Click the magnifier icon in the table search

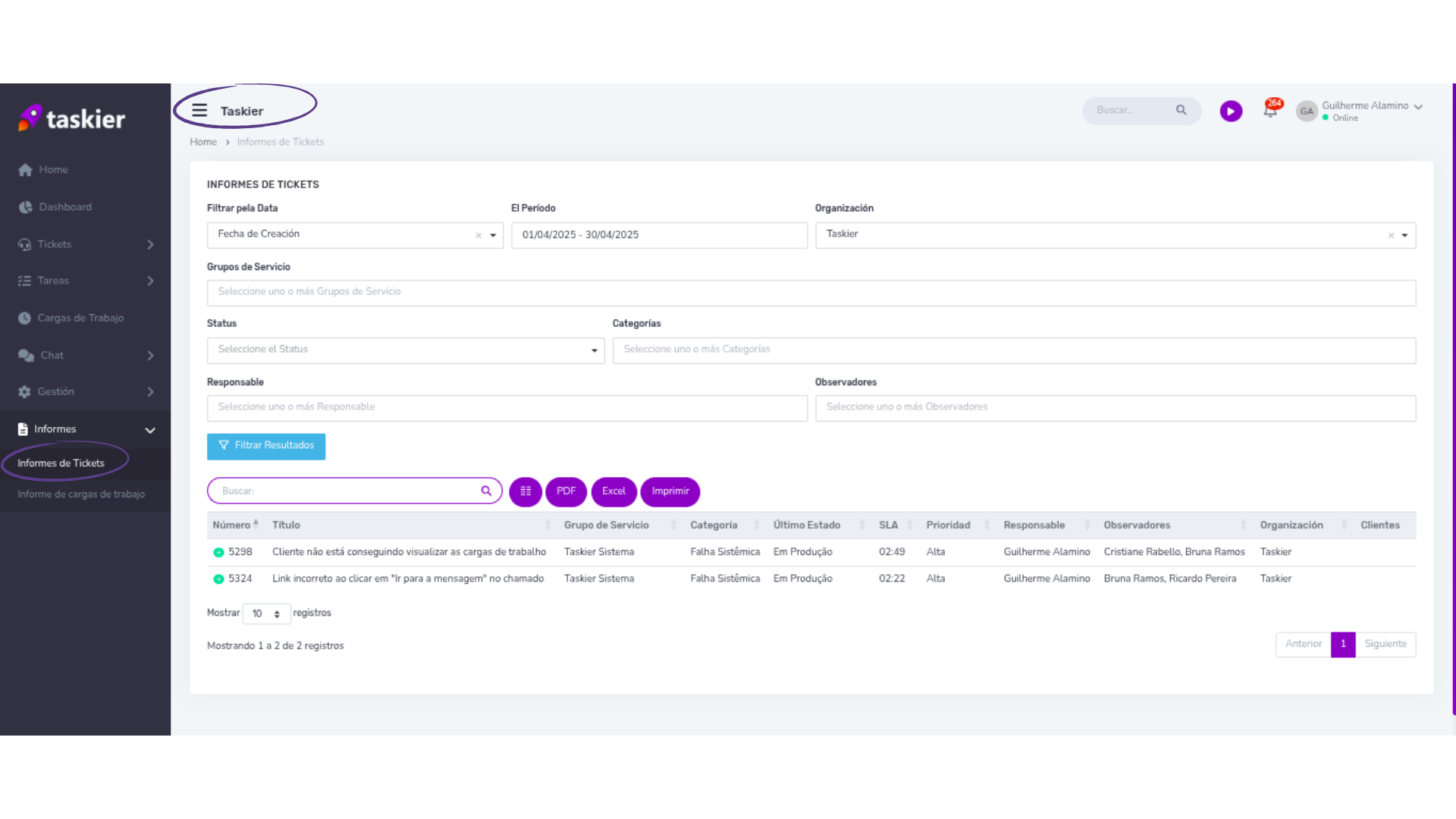(486, 491)
